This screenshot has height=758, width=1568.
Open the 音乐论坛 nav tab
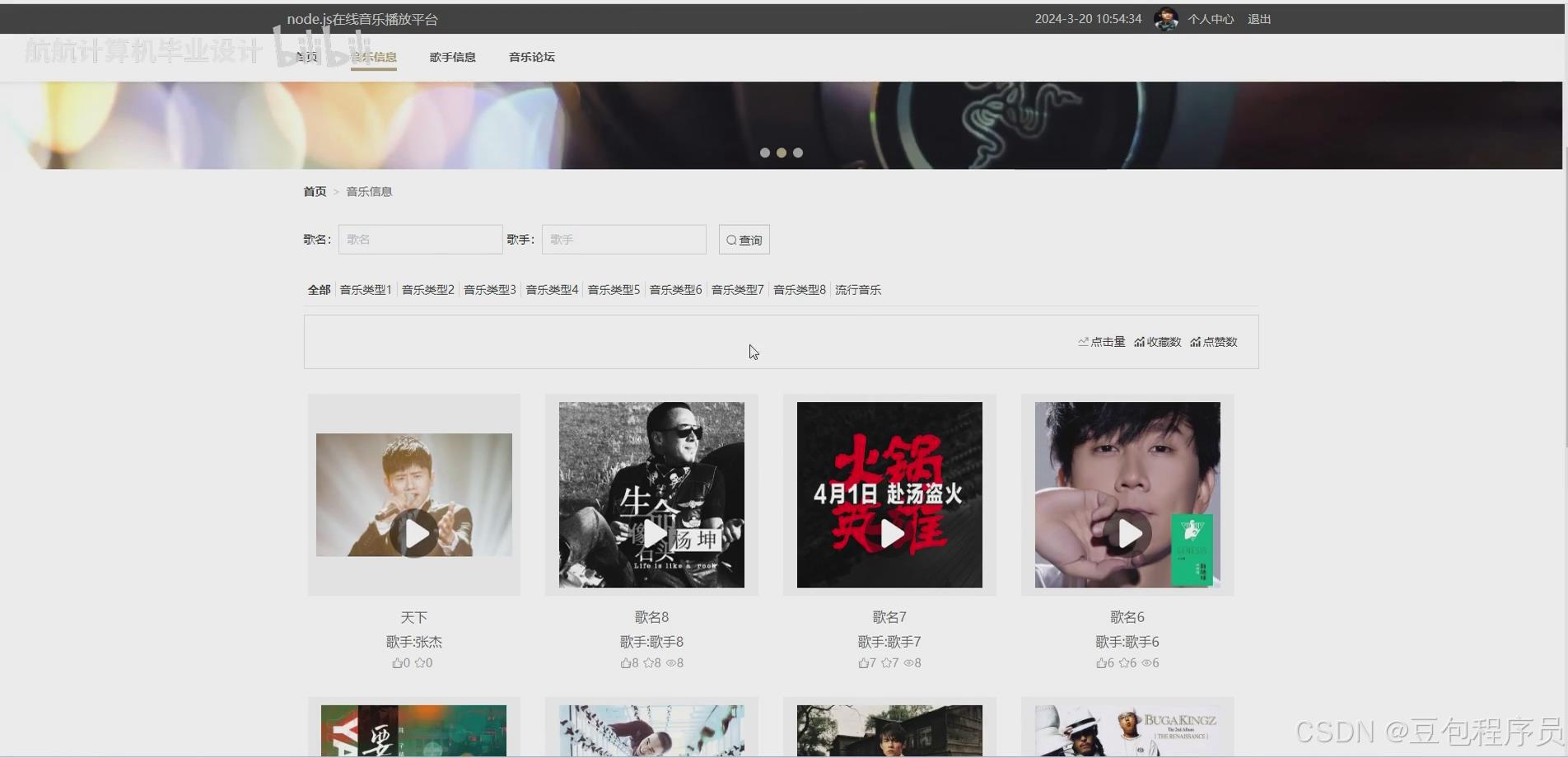[532, 57]
